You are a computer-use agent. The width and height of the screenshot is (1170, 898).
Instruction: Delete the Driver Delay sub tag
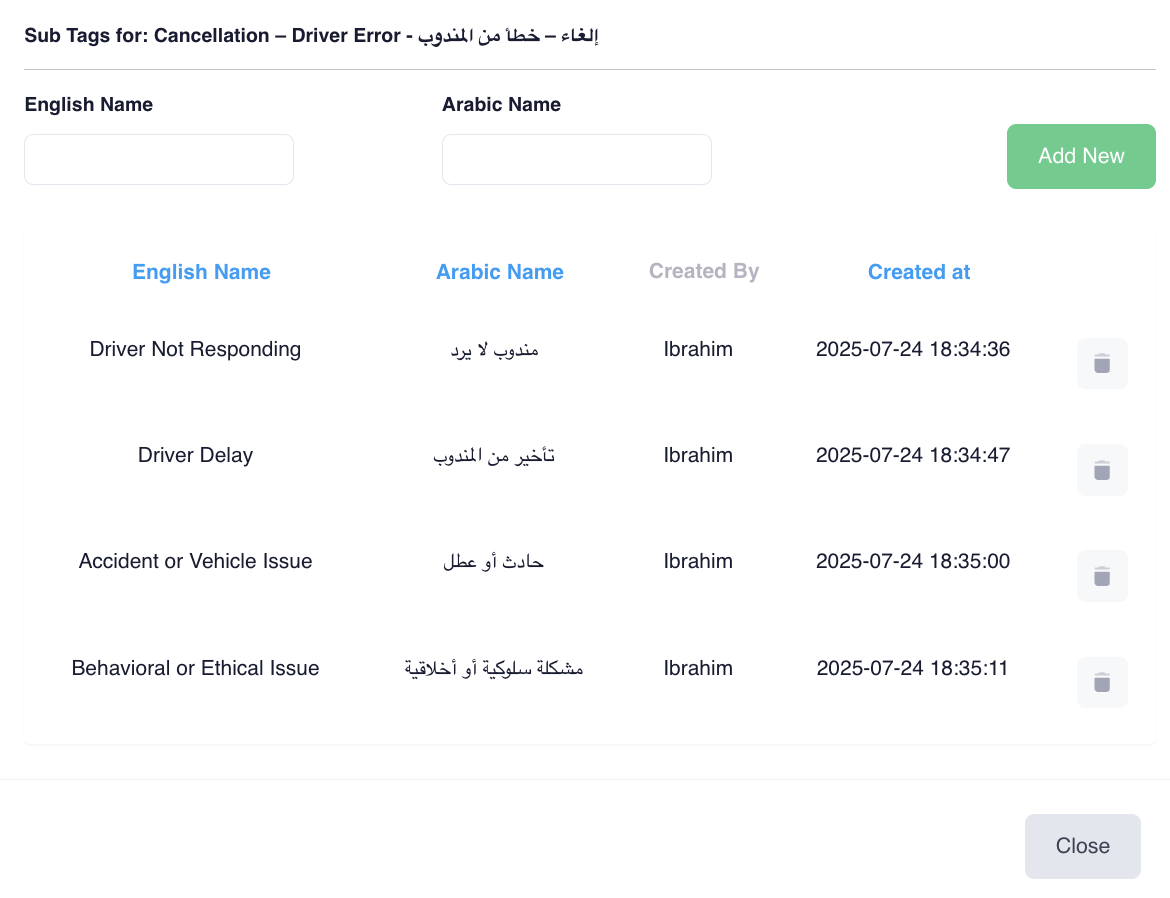coord(1101,470)
